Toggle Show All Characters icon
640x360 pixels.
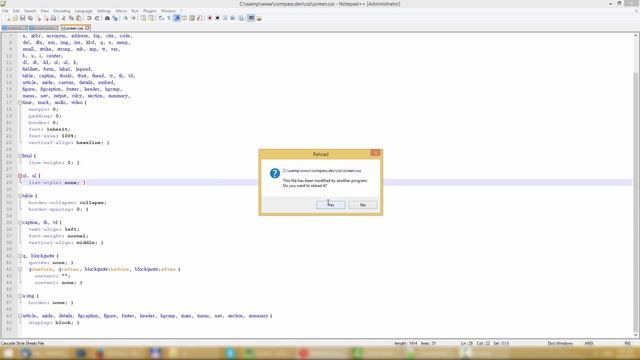coord(169,18)
